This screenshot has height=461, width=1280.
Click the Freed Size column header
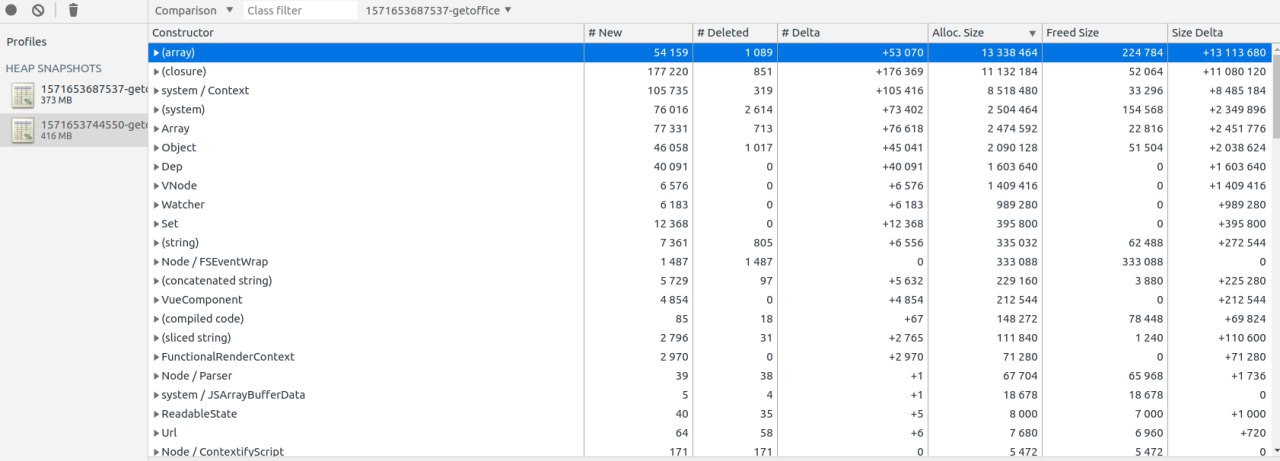(1104, 32)
